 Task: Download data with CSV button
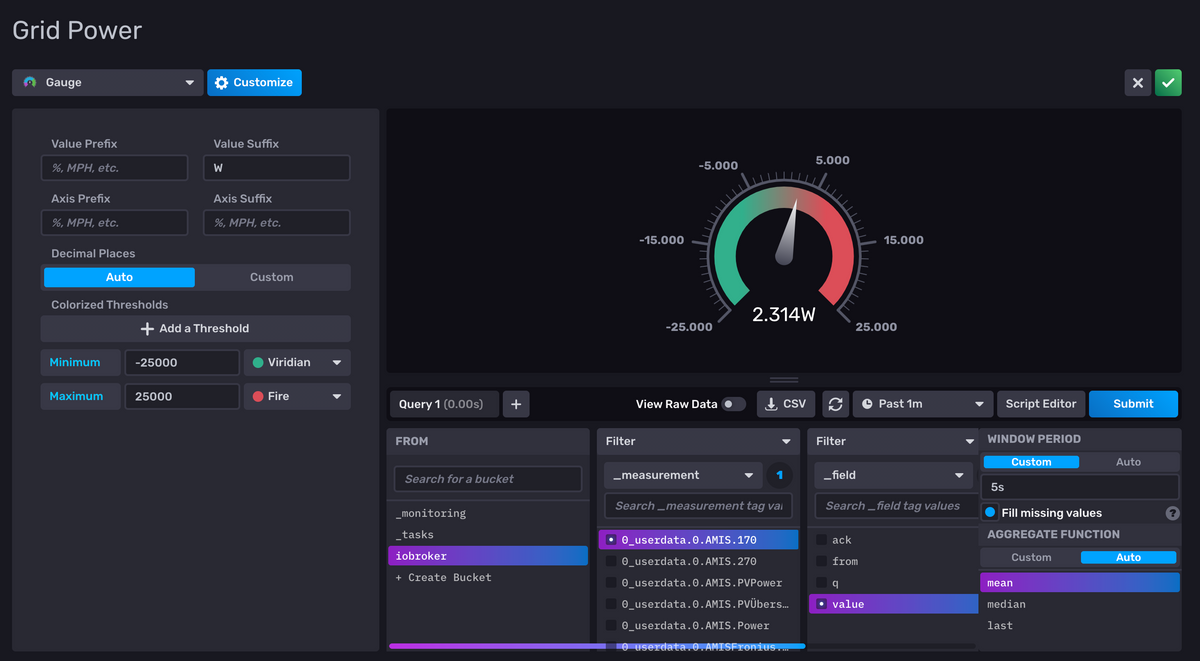tap(785, 404)
